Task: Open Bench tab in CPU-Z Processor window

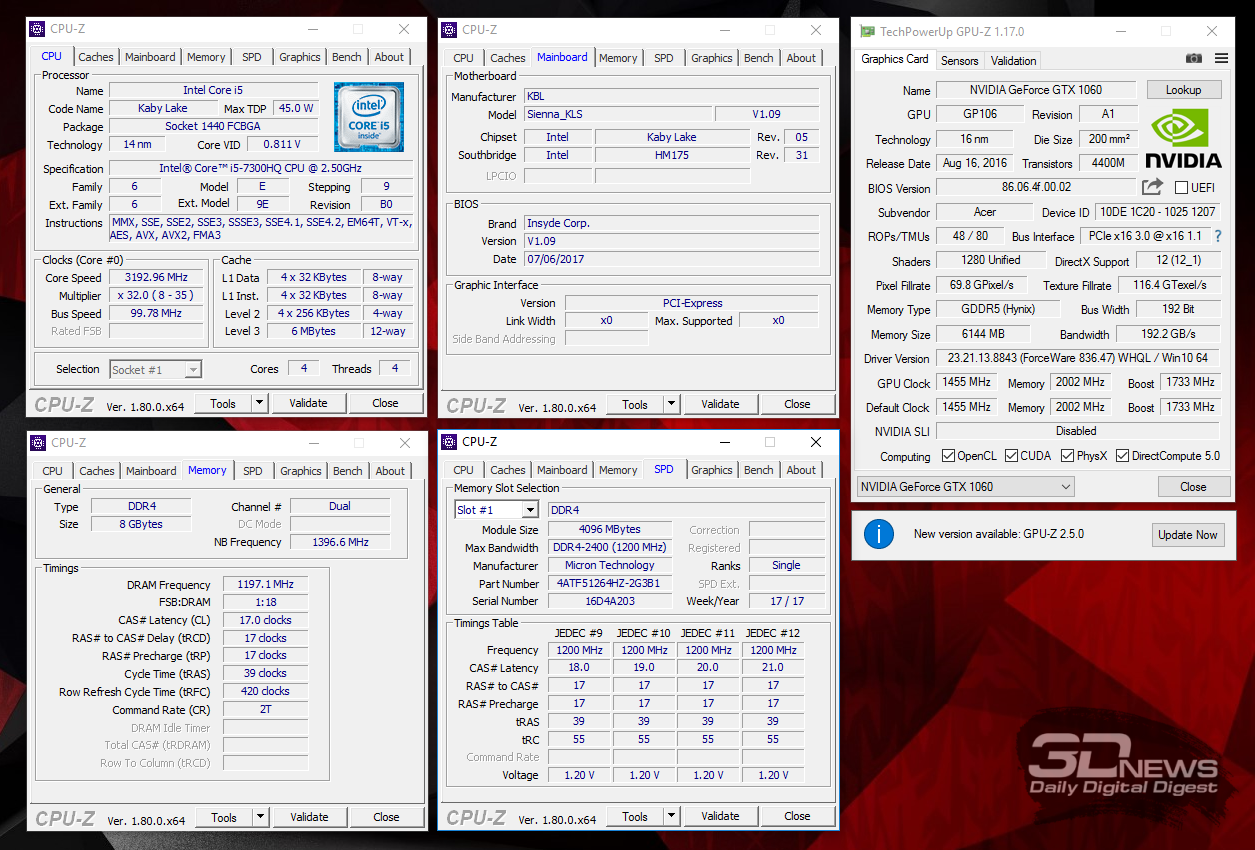Action: 347,57
